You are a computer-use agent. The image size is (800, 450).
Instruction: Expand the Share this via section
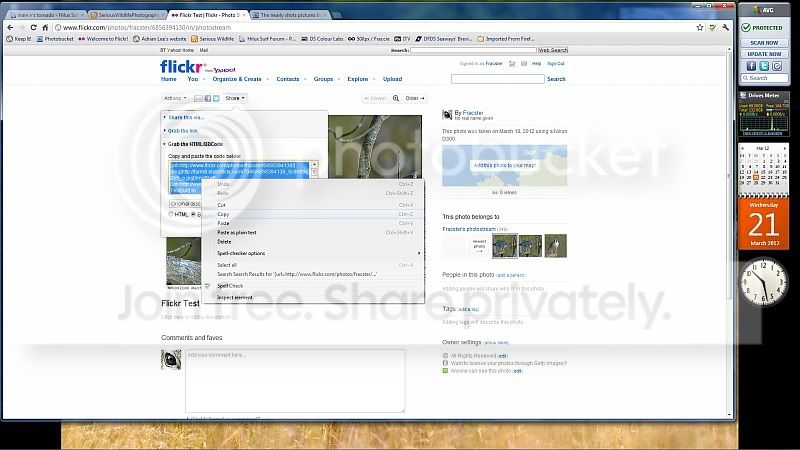point(186,117)
